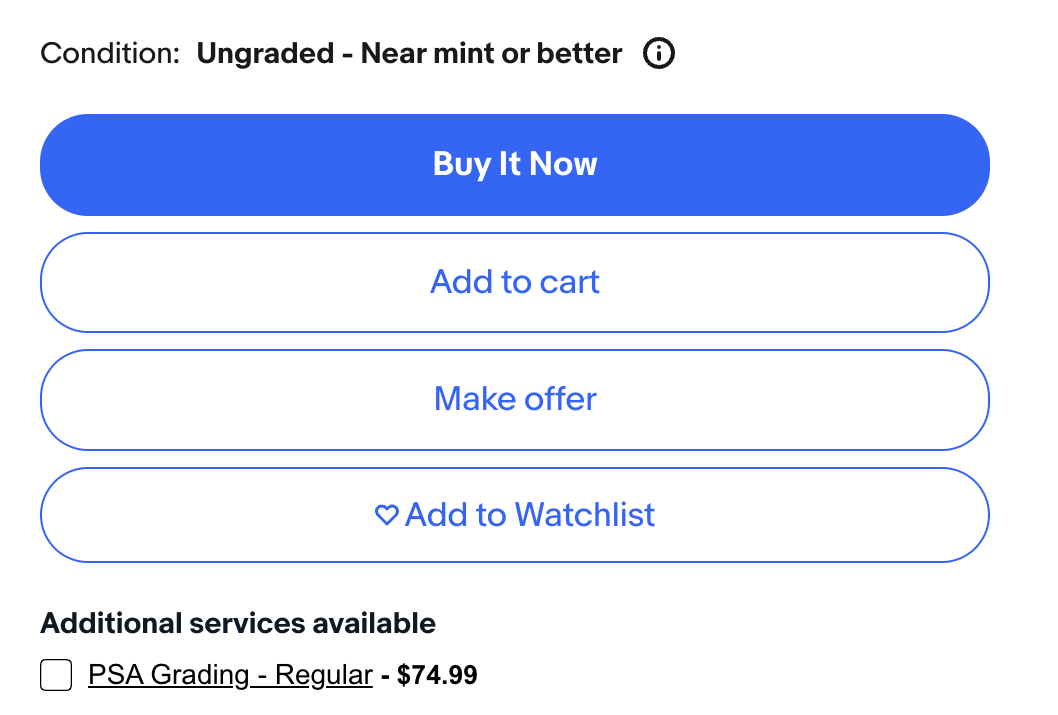Put this item into the cart

point(514,282)
